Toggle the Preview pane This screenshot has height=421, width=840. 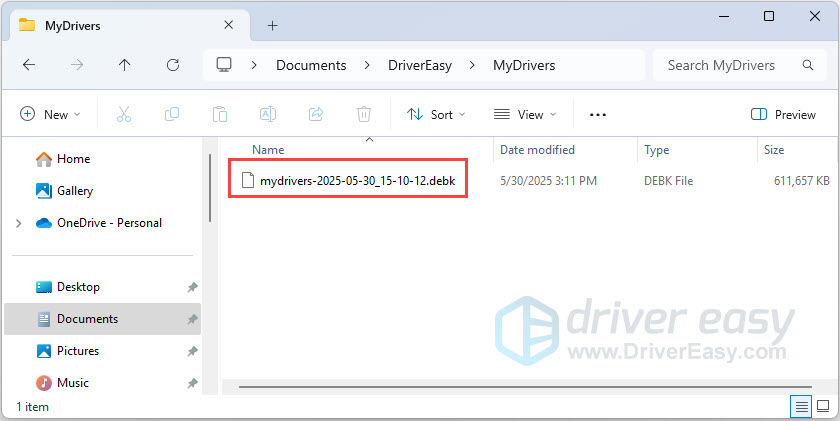click(783, 115)
